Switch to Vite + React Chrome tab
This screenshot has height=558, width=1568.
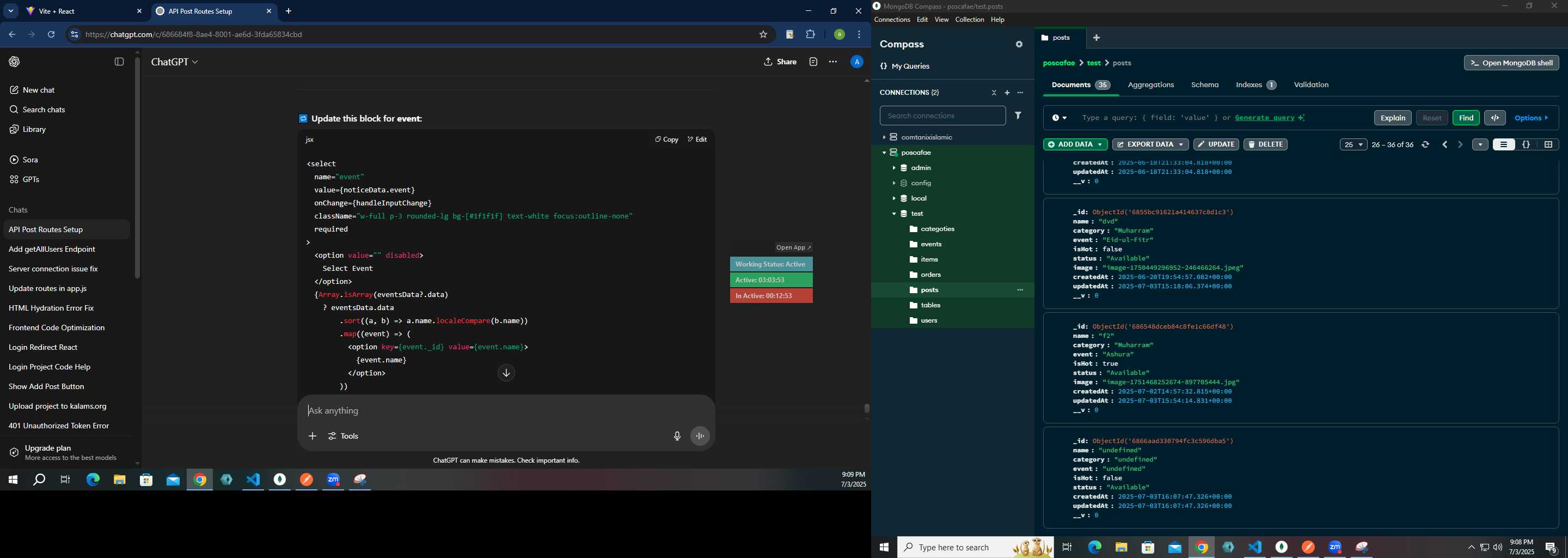pyautogui.click(x=84, y=11)
